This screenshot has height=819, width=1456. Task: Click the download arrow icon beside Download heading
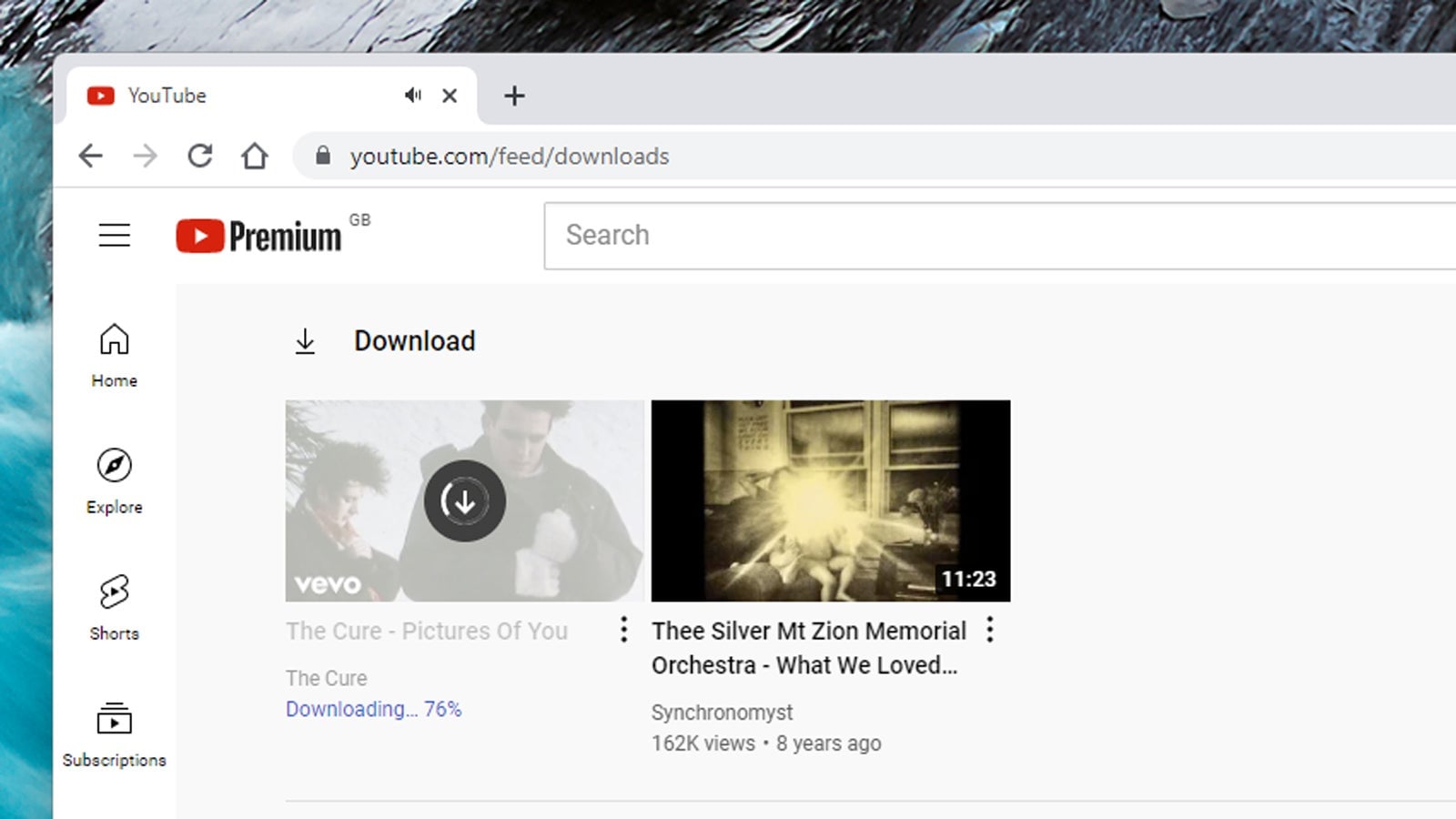306,341
